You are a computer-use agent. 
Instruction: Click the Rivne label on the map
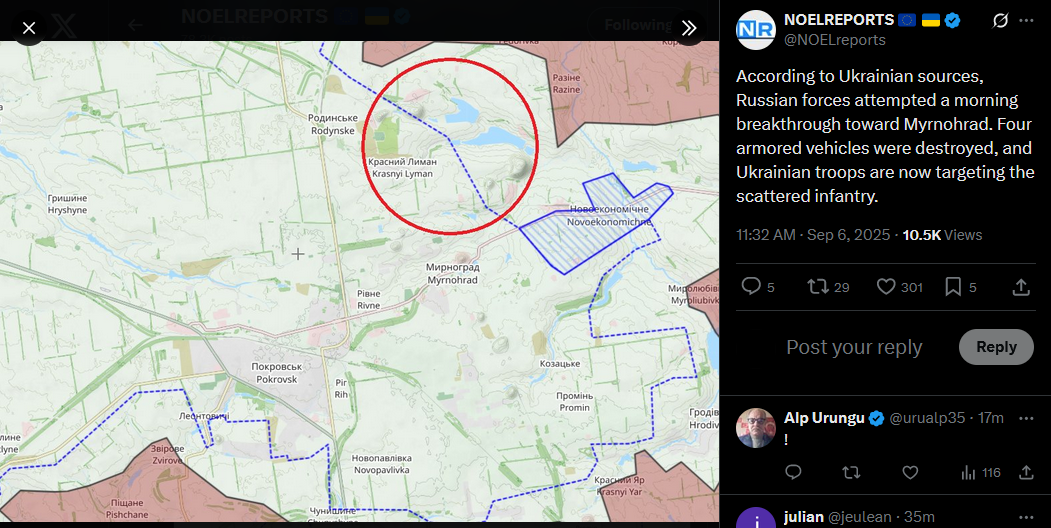369,300
